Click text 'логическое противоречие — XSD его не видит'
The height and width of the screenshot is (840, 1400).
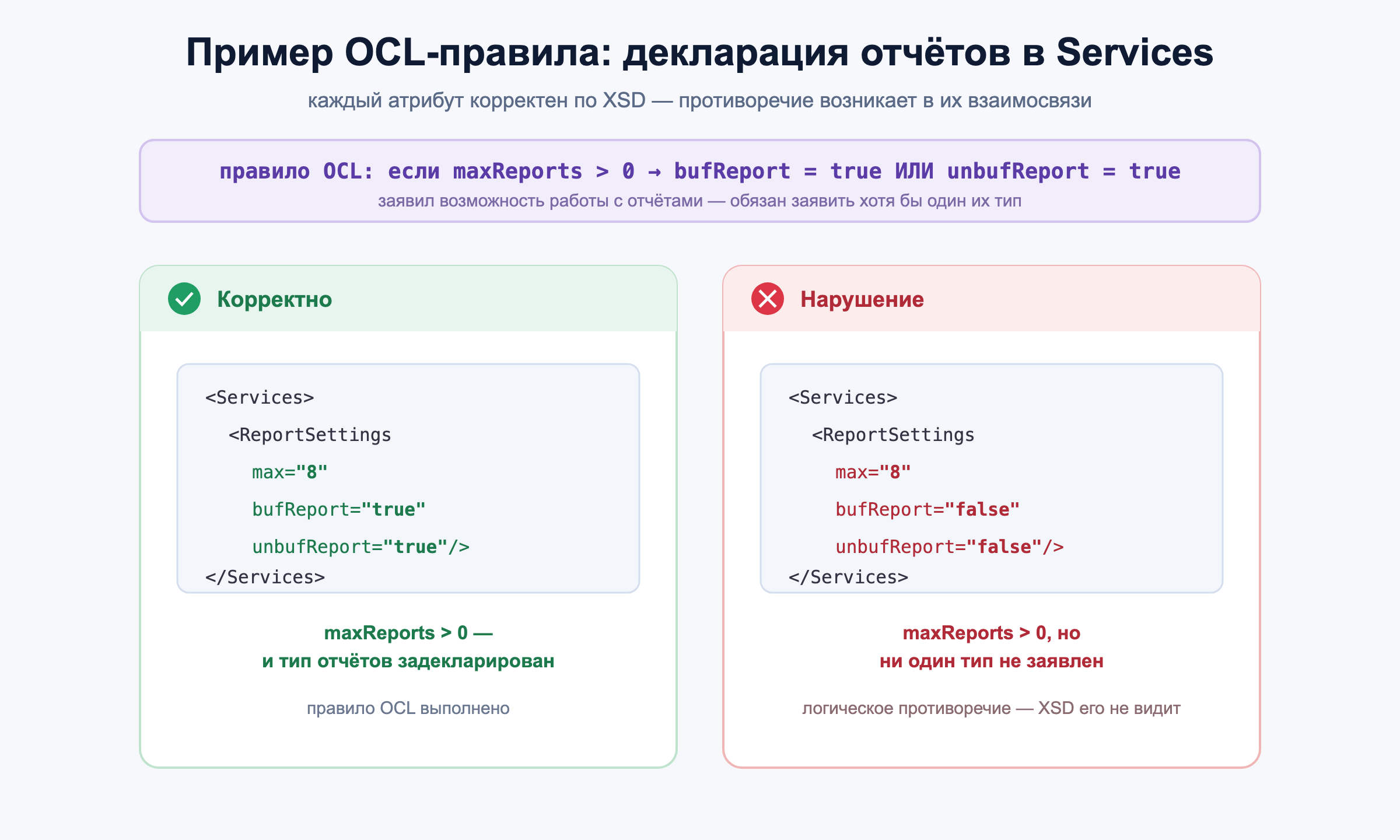pyautogui.click(x=992, y=708)
